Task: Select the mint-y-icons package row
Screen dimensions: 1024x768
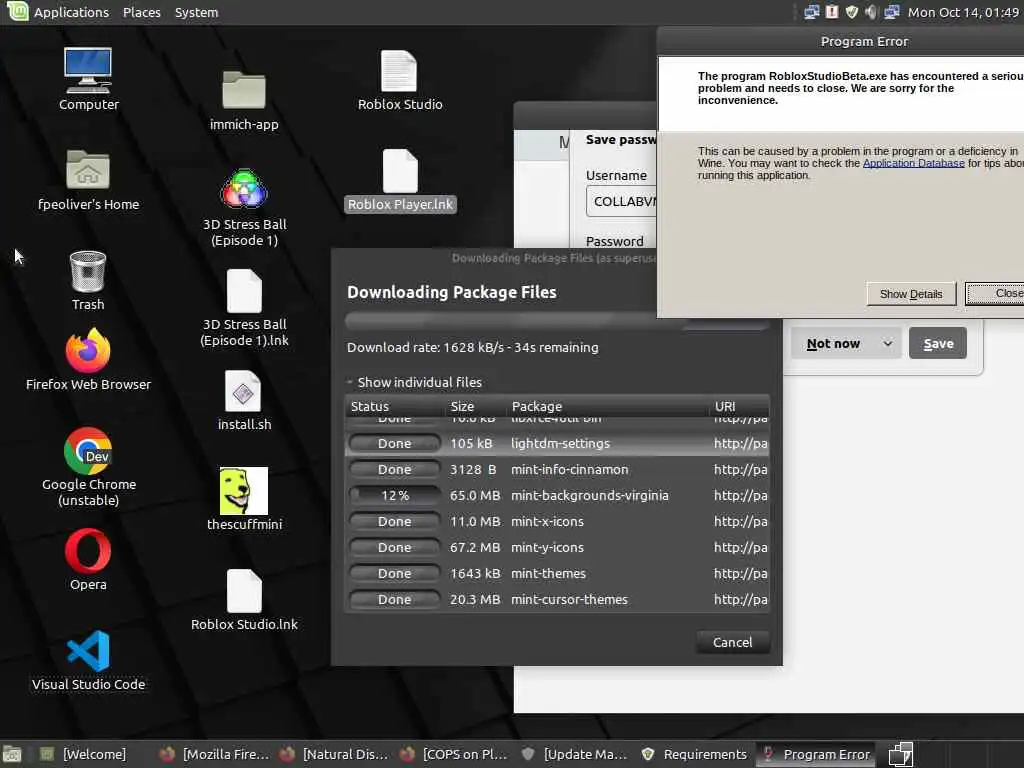Action: [557, 548]
